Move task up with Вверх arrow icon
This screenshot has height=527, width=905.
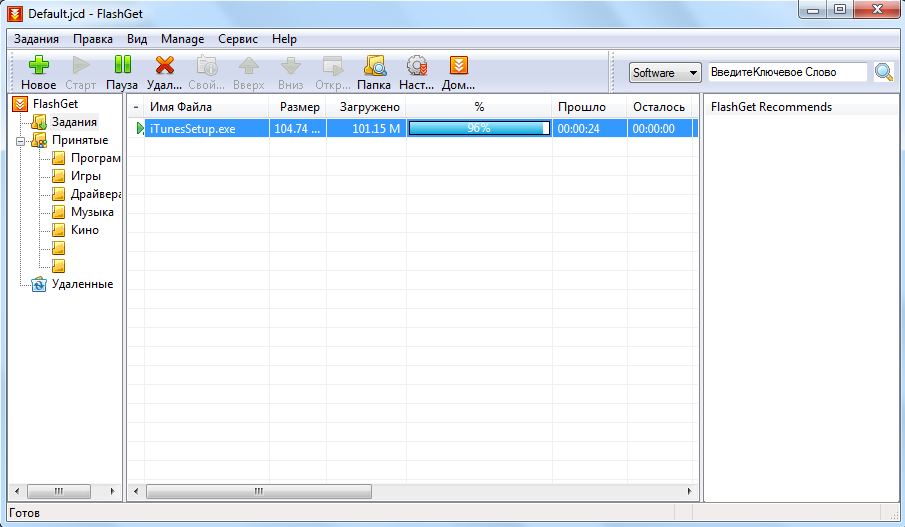click(x=249, y=65)
